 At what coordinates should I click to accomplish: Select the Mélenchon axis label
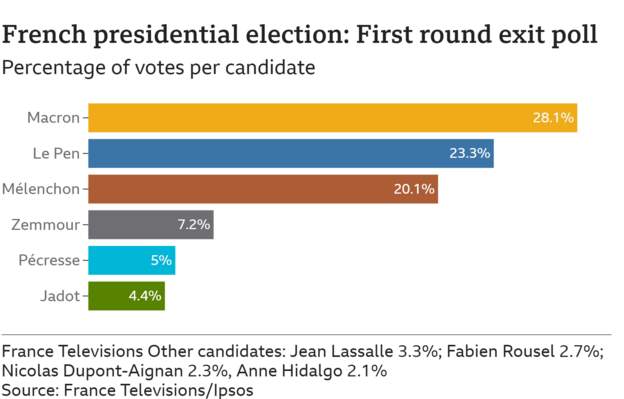click(41, 189)
